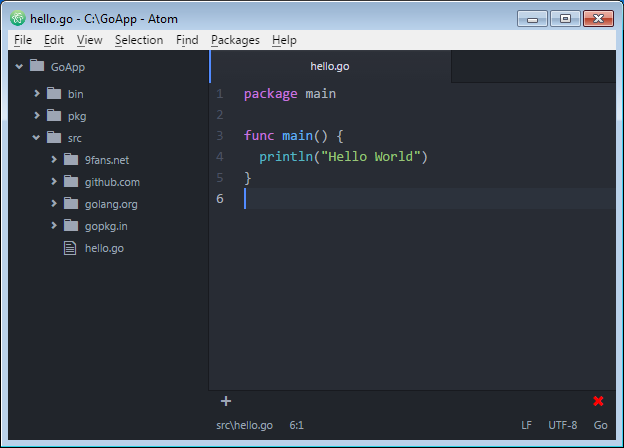Click the github.com folder icon
The width and height of the screenshot is (624, 448).
pyautogui.click(x=70, y=181)
